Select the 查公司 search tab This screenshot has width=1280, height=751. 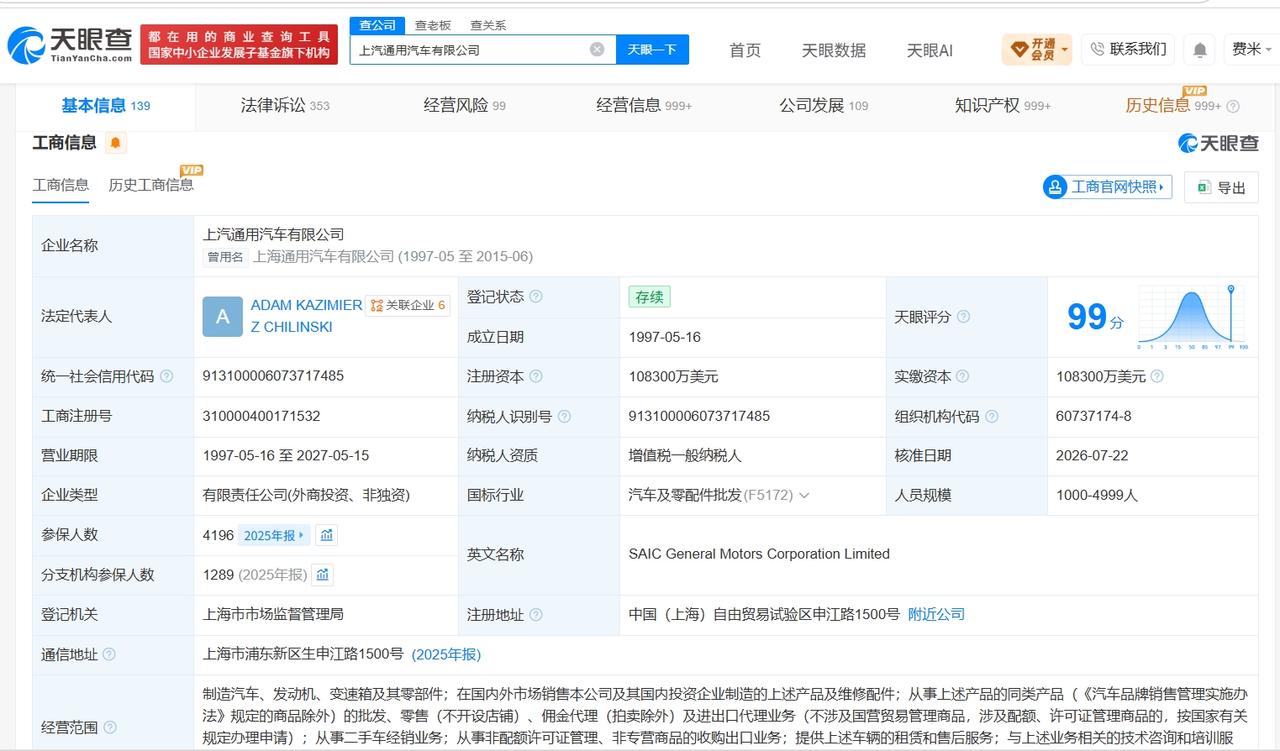tap(377, 25)
